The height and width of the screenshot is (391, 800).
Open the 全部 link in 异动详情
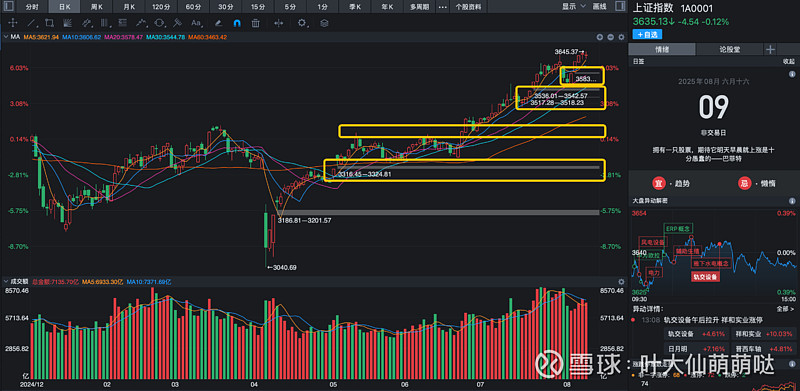click(783, 309)
